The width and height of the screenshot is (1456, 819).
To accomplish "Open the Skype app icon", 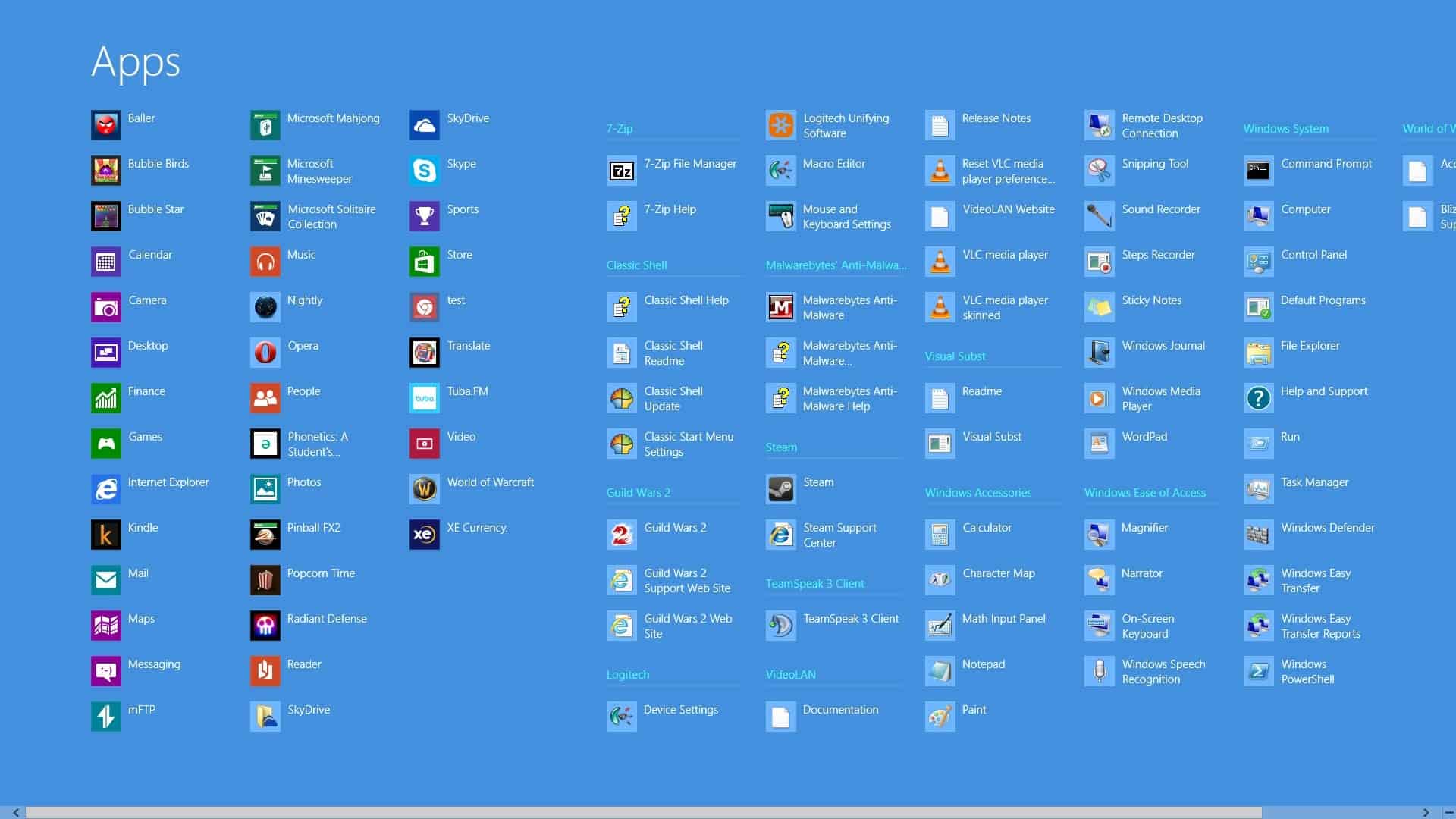I will [425, 171].
